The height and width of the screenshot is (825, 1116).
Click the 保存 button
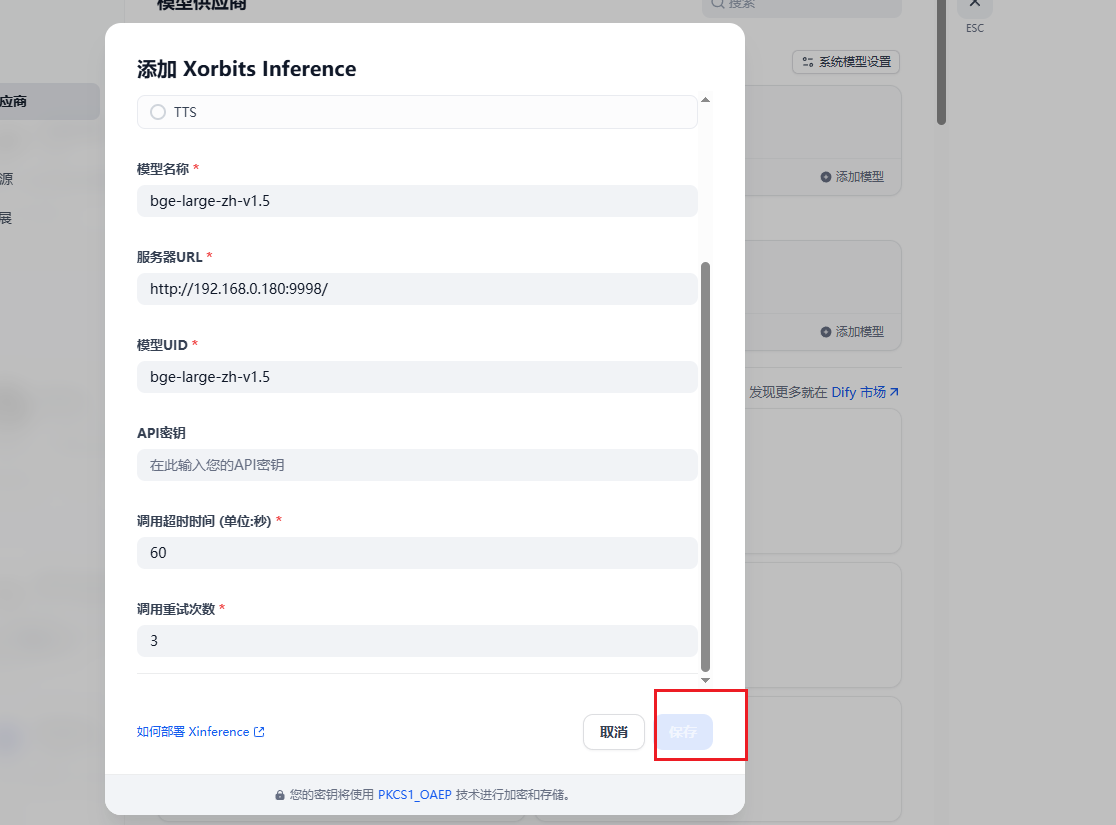[x=684, y=732]
